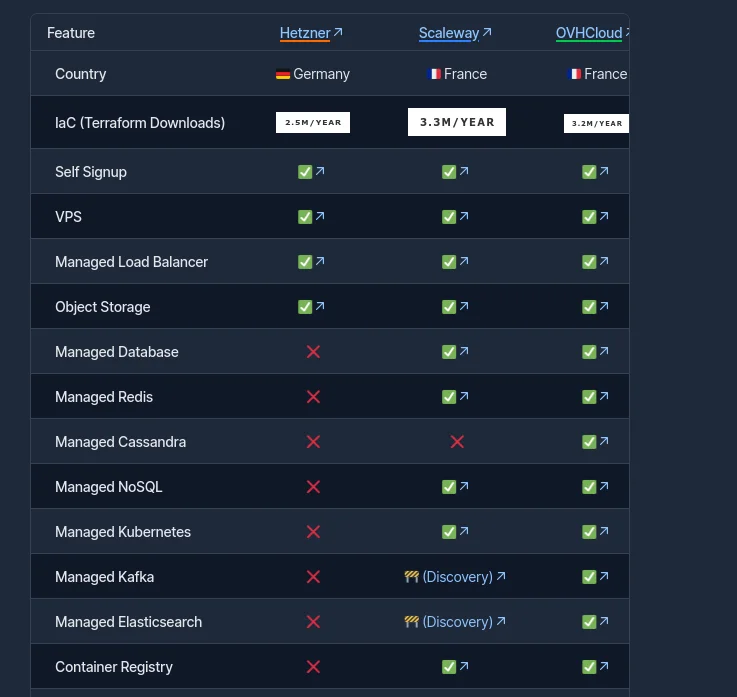
Task: Click Hetzner Container Registry red cross
Action: 314,667
